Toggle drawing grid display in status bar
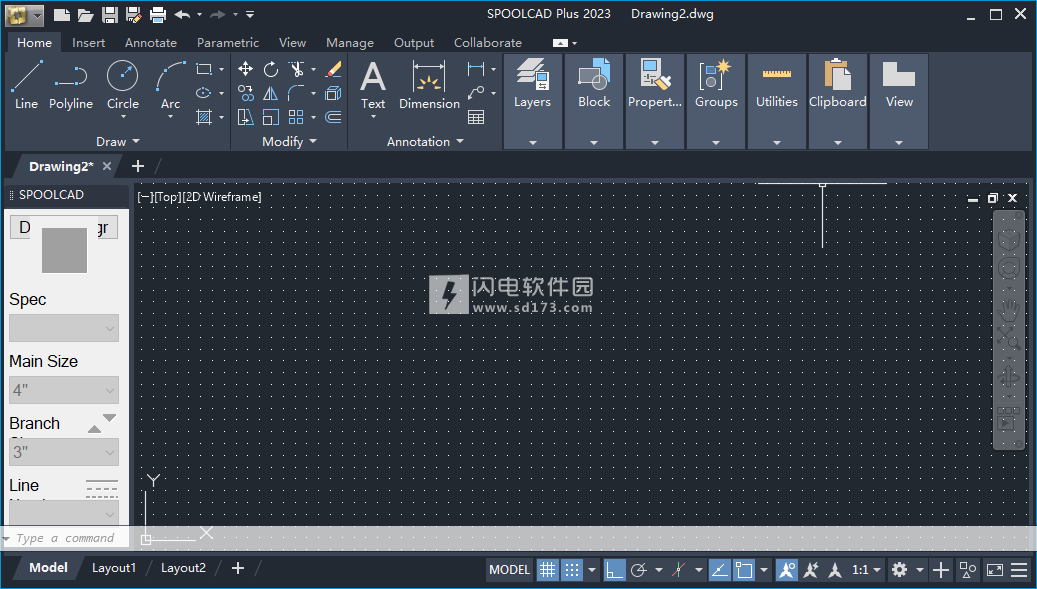This screenshot has width=1037, height=589. tap(548, 569)
